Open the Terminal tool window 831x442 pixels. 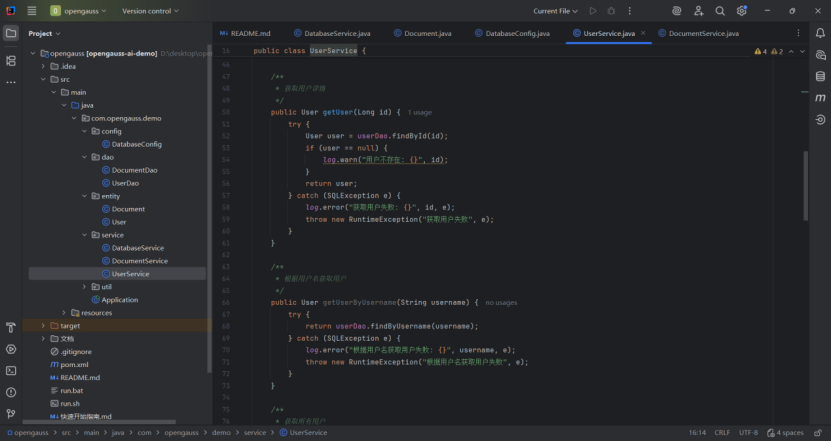point(11,371)
